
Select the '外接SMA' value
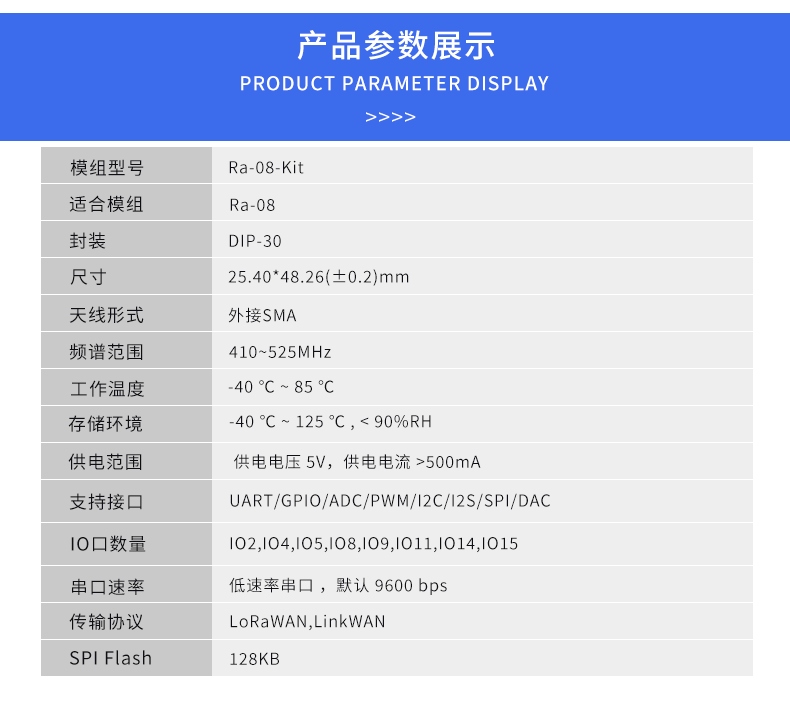[262, 315]
